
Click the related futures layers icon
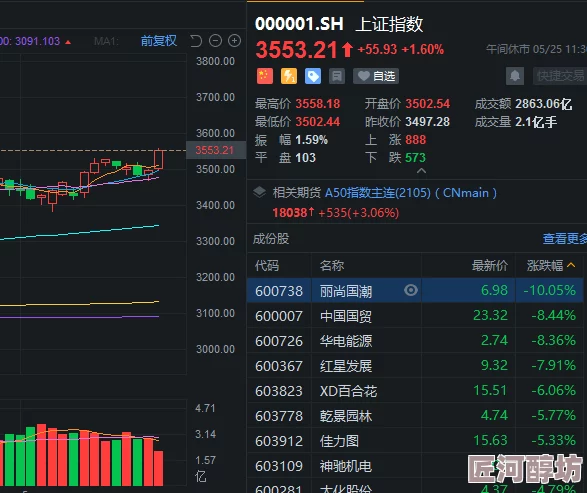[x=259, y=192]
